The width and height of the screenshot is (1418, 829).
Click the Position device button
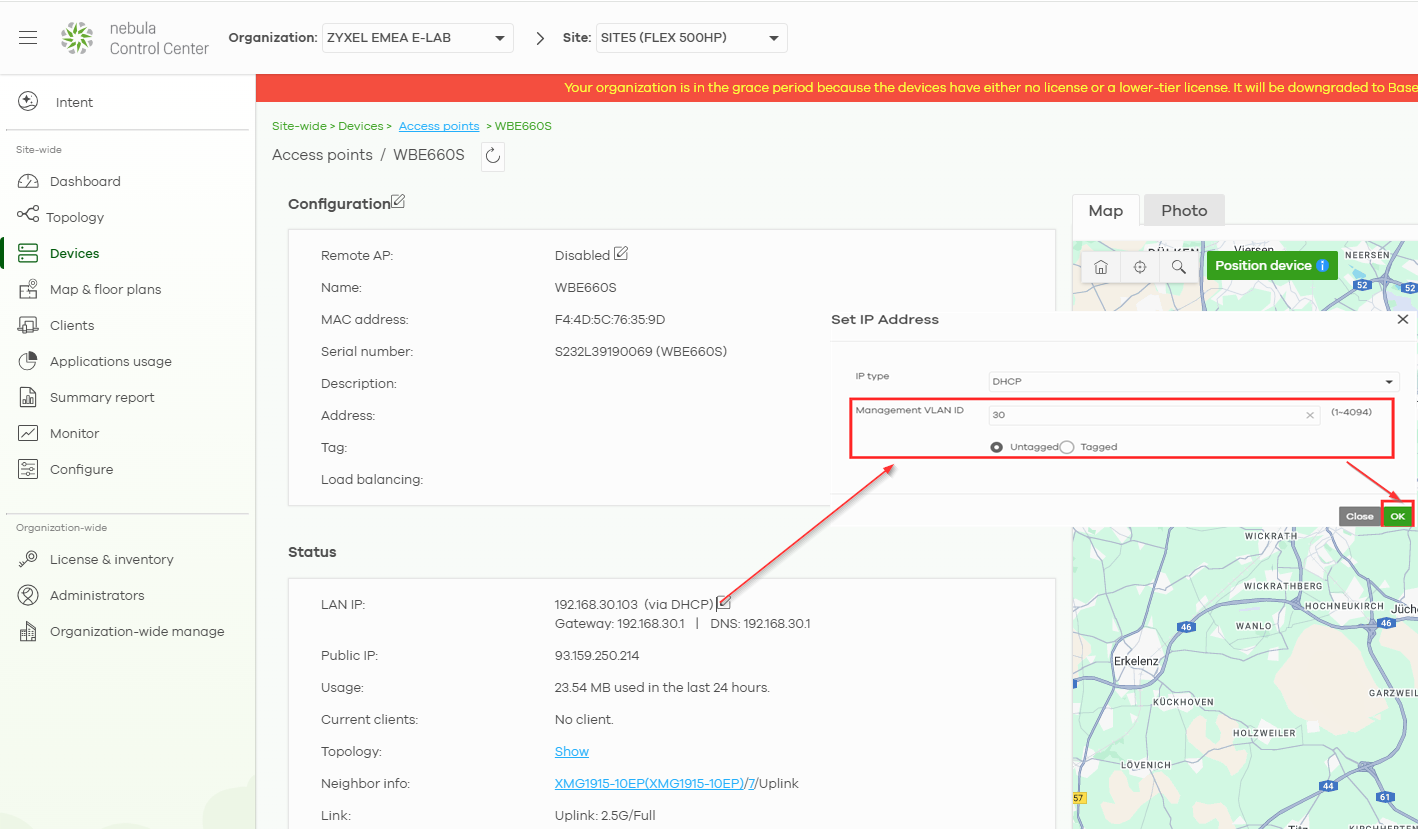click(1272, 265)
